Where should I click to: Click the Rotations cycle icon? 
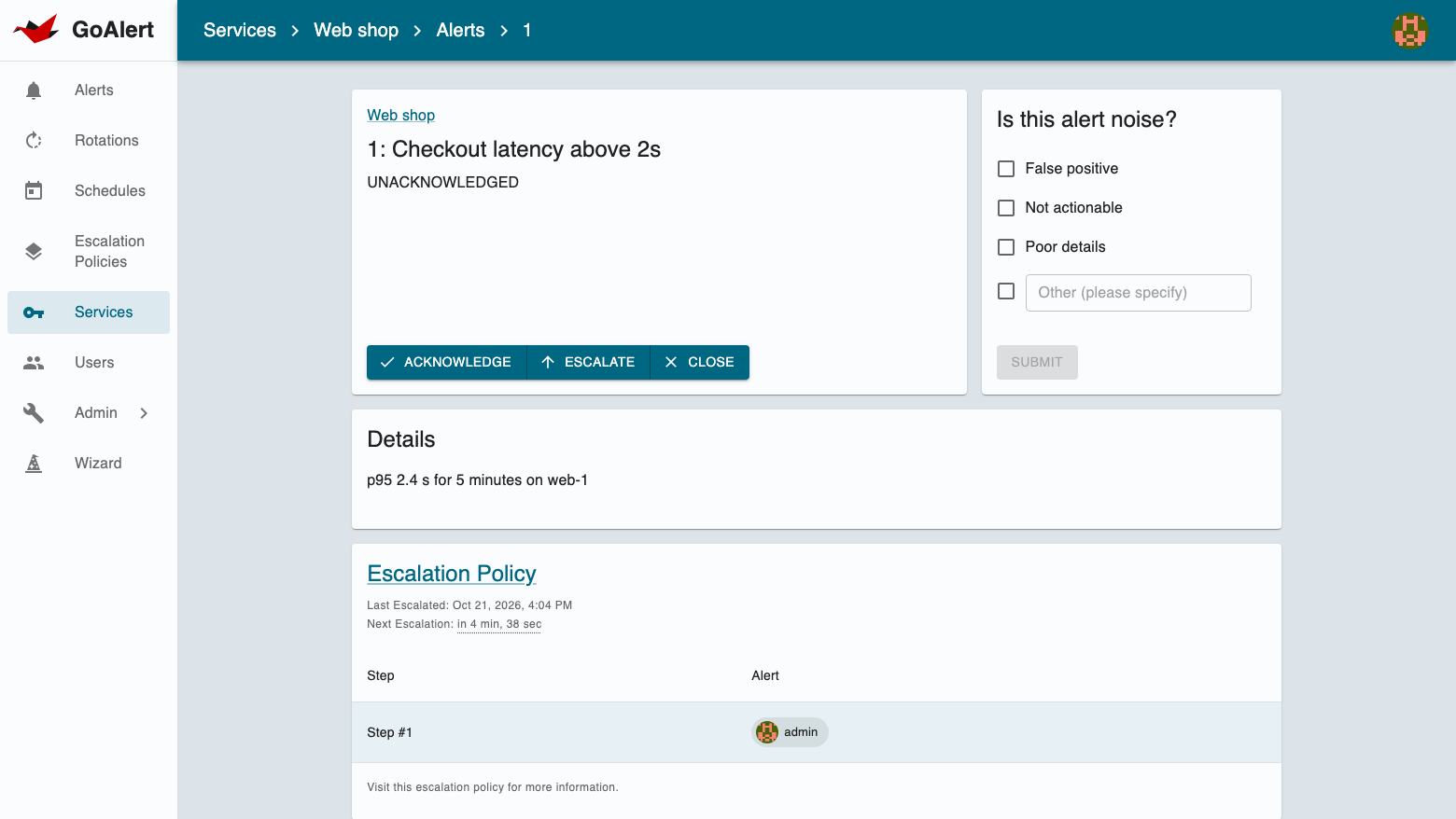34,141
